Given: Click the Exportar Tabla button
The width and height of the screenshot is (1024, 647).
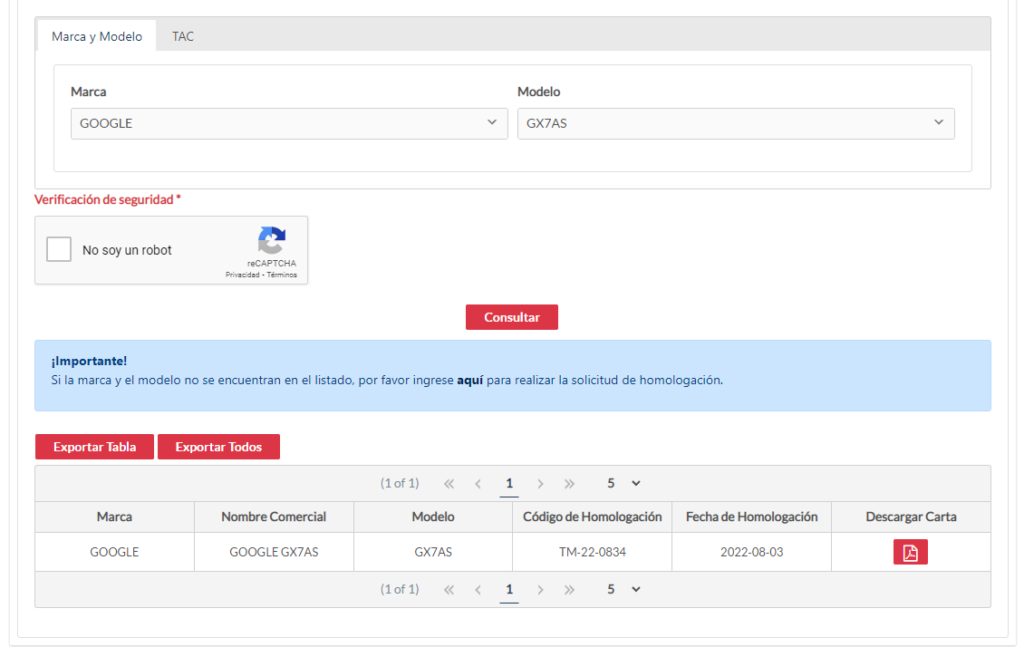Looking at the screenshot, I should tap(95, 447).
